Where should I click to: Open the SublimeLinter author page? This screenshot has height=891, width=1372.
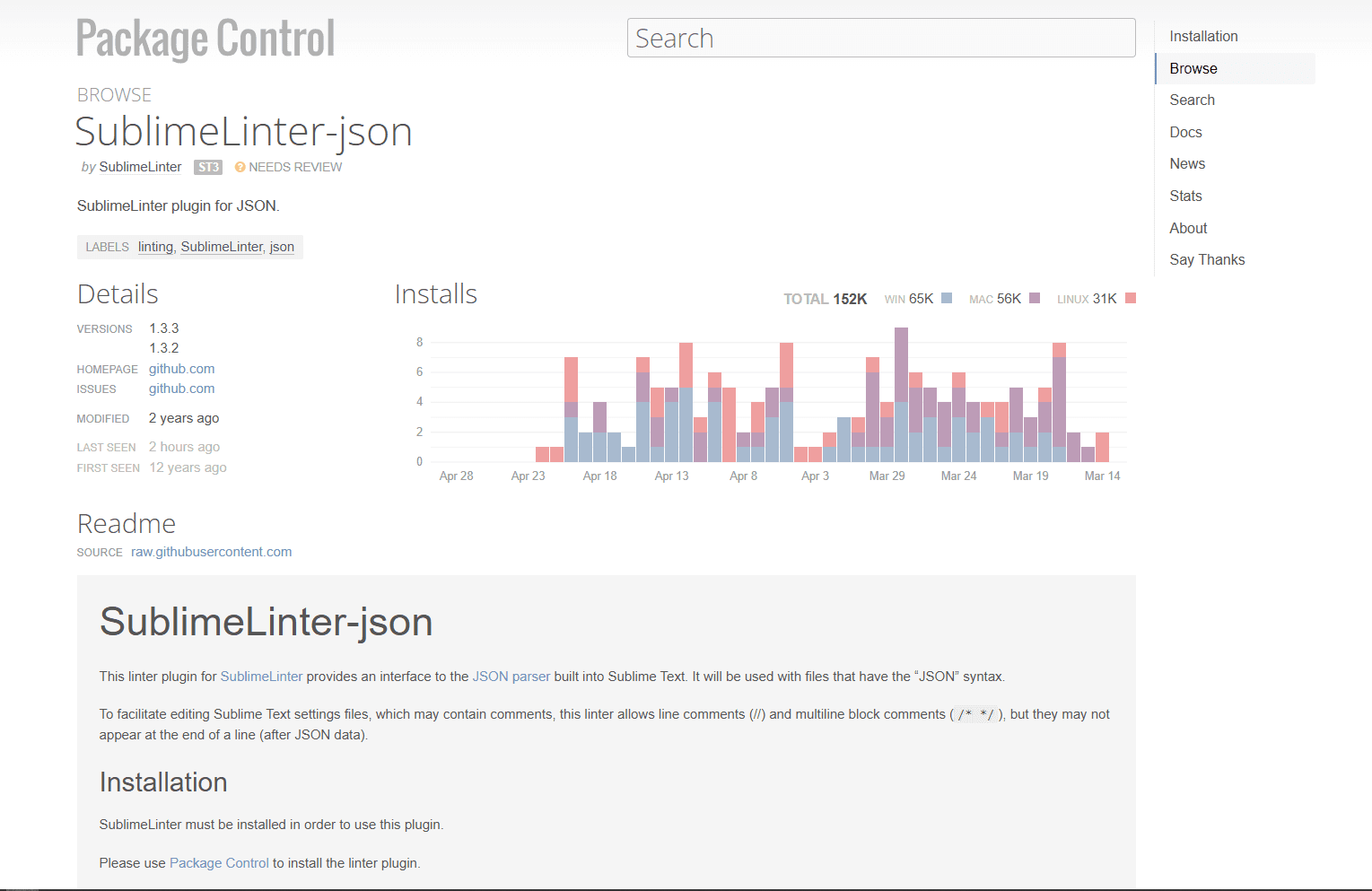(x=140, y=167)
